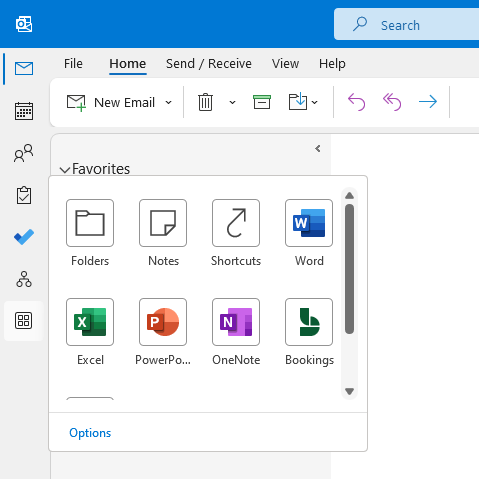
Task: Expand the Delete dropdown arrow
Action: (232, 102)
